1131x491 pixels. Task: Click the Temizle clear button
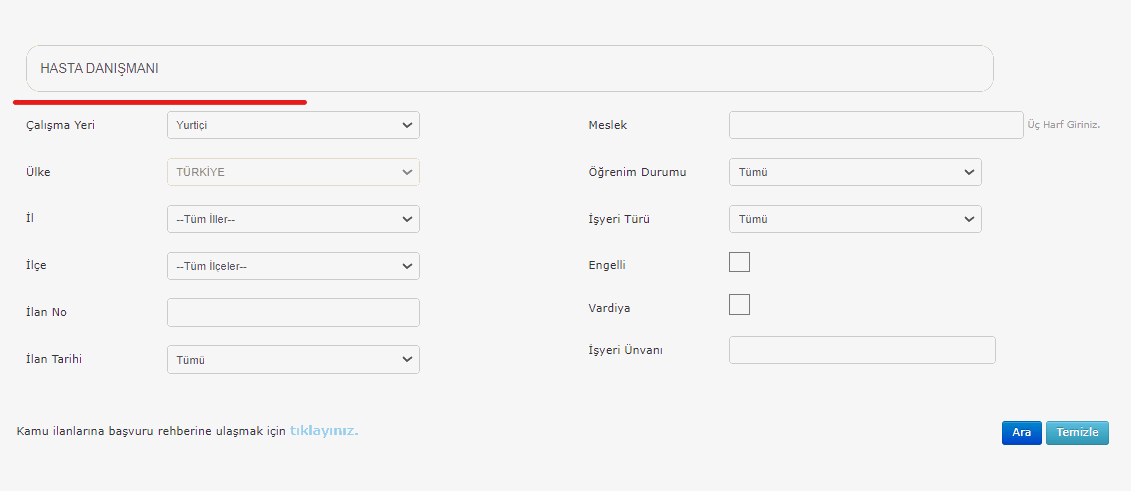pyautogui.click(x=1077, y=433)
